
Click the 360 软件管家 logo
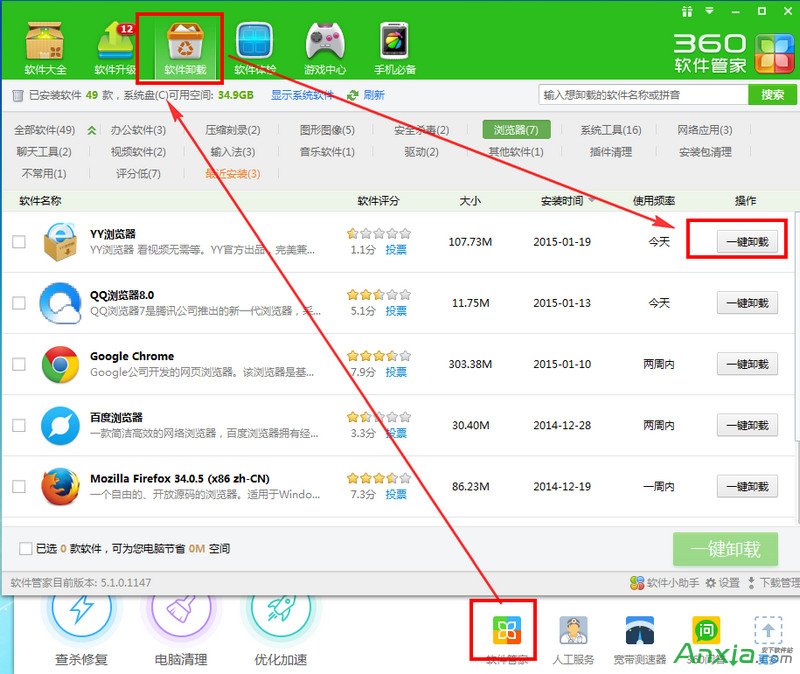point(733,53)
